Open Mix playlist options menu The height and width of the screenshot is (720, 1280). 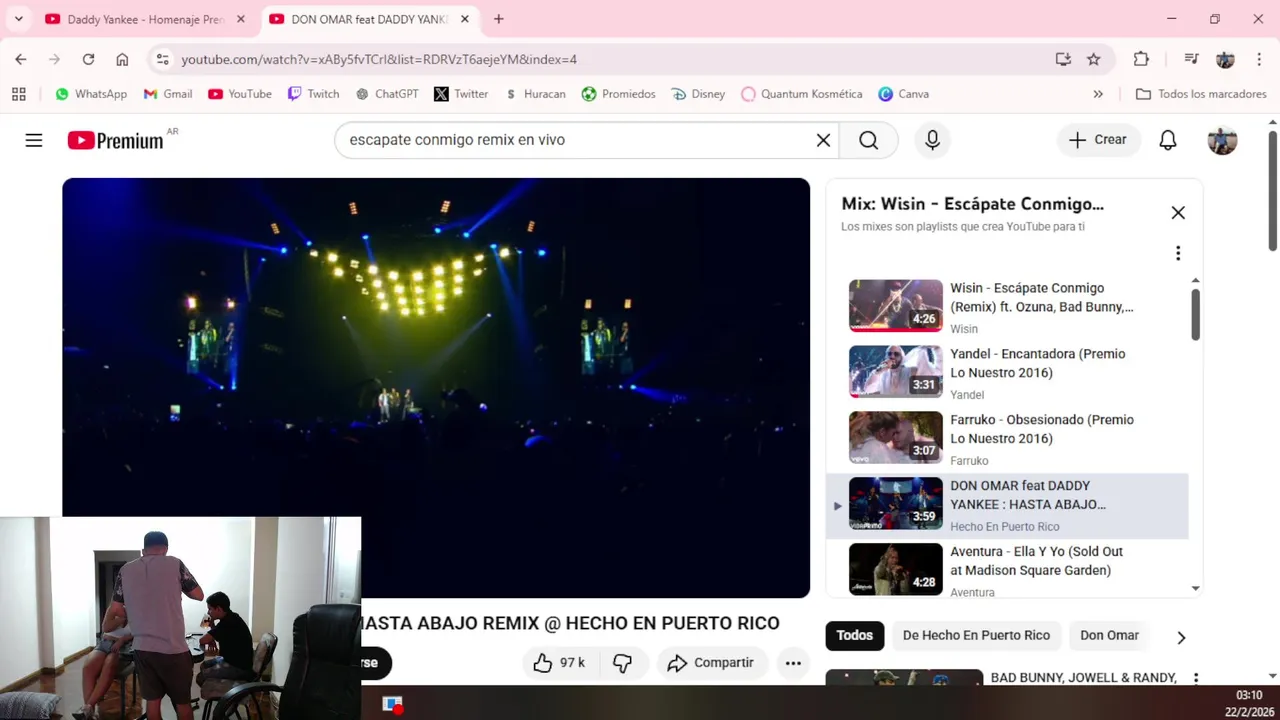[x=1178, y=253]
